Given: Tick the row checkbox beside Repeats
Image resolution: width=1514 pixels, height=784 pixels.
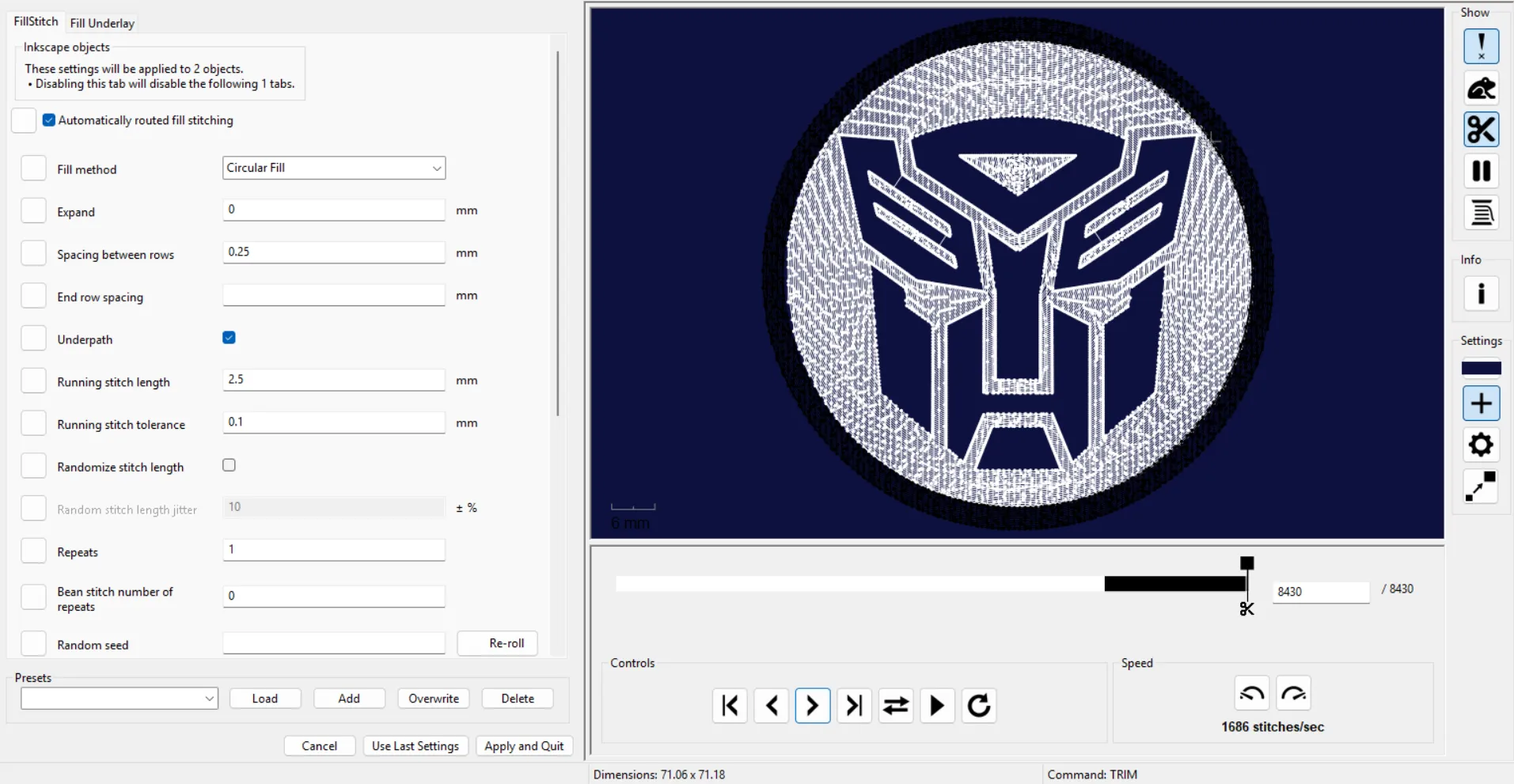Looking at the screenshot, I should coord(33,551).
